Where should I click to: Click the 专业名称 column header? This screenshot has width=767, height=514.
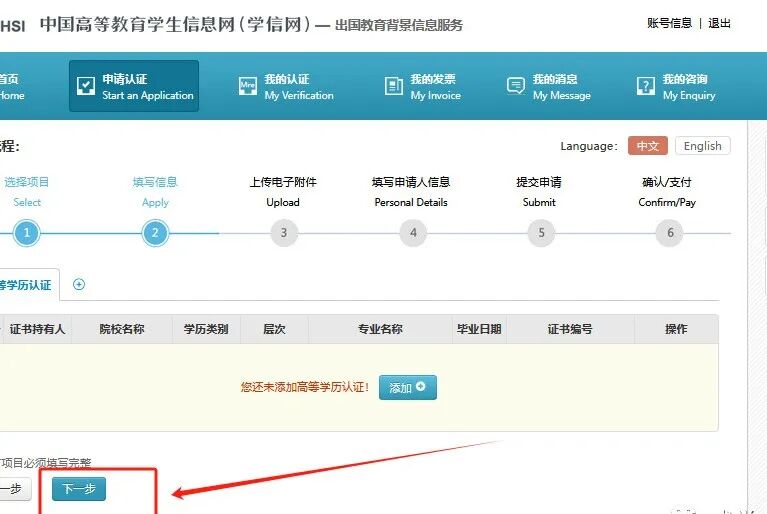(380, 329)
